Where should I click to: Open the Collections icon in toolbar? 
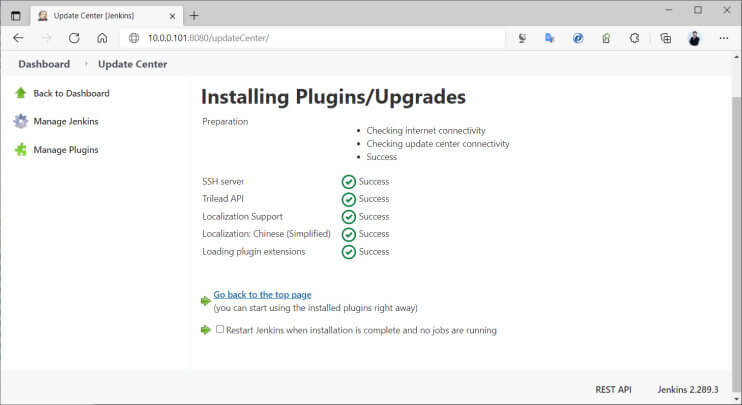point(665,38)
